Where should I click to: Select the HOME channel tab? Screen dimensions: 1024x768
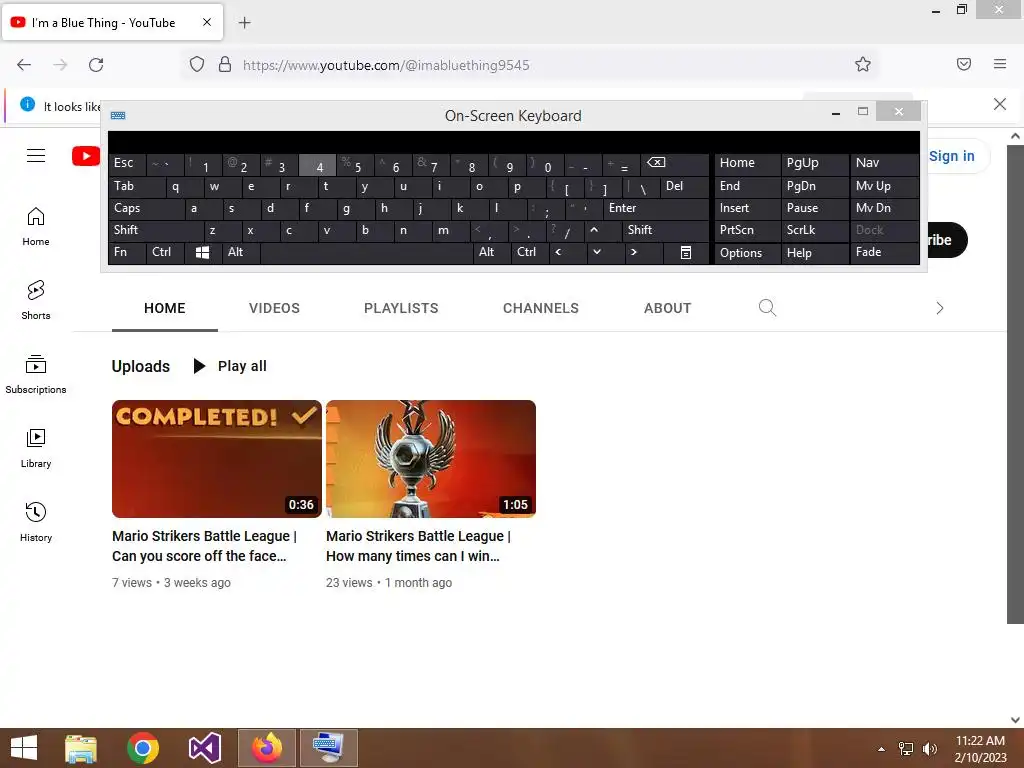(165, 308)
